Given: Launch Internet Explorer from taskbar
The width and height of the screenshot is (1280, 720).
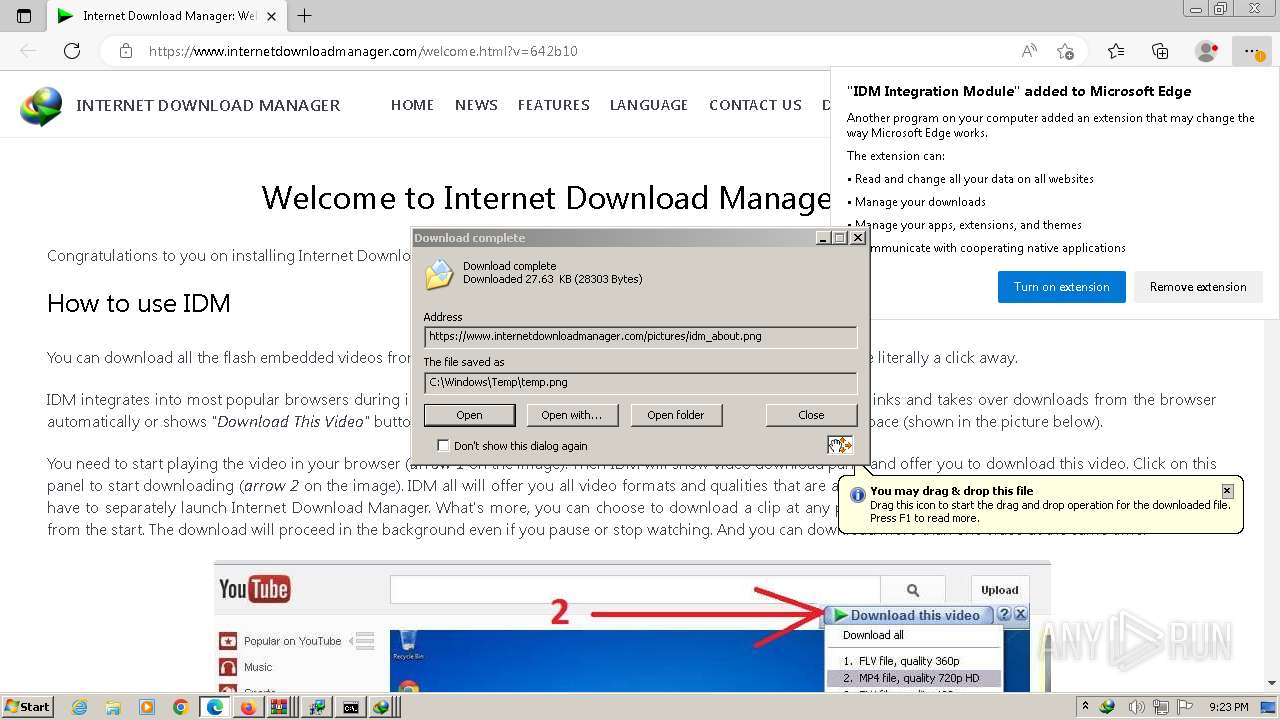Looking at the screenshot, I should coord(80,707).
